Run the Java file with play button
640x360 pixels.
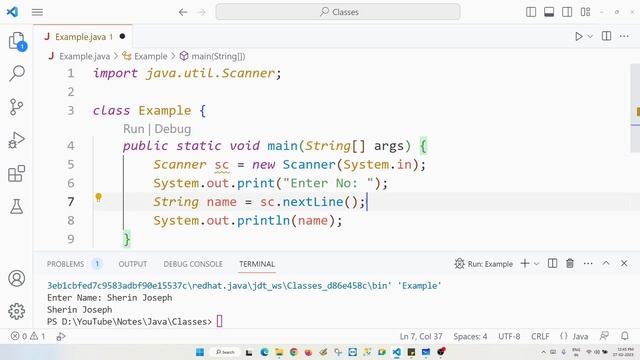578,36
